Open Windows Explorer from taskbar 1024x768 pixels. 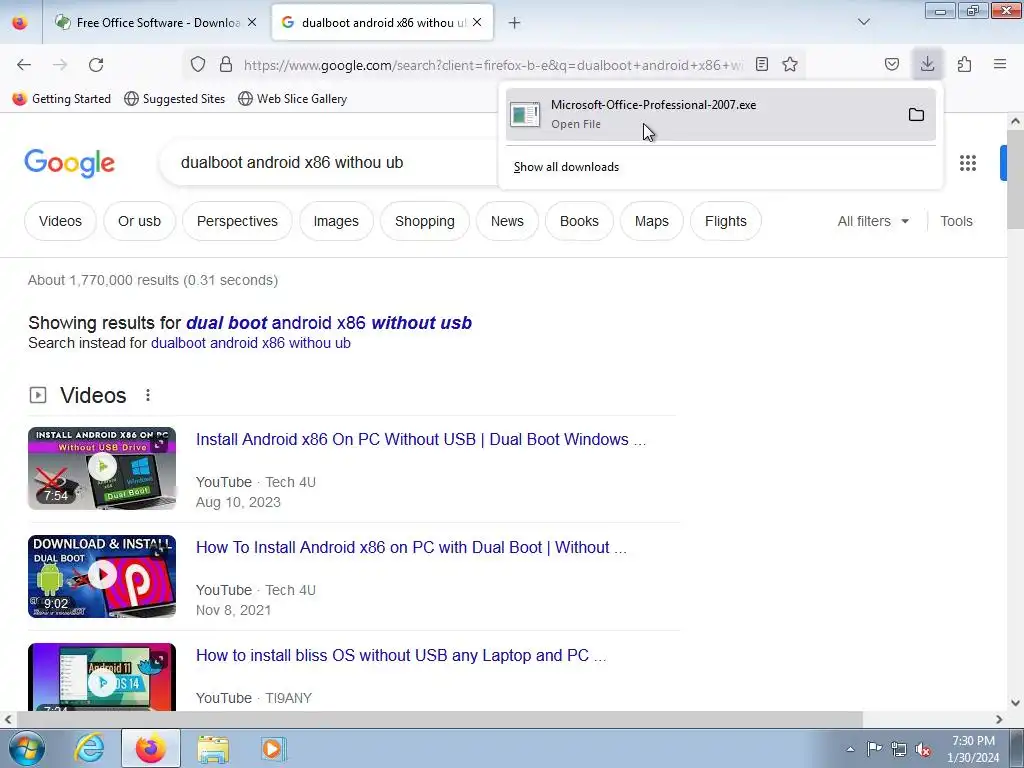[213, 749]
